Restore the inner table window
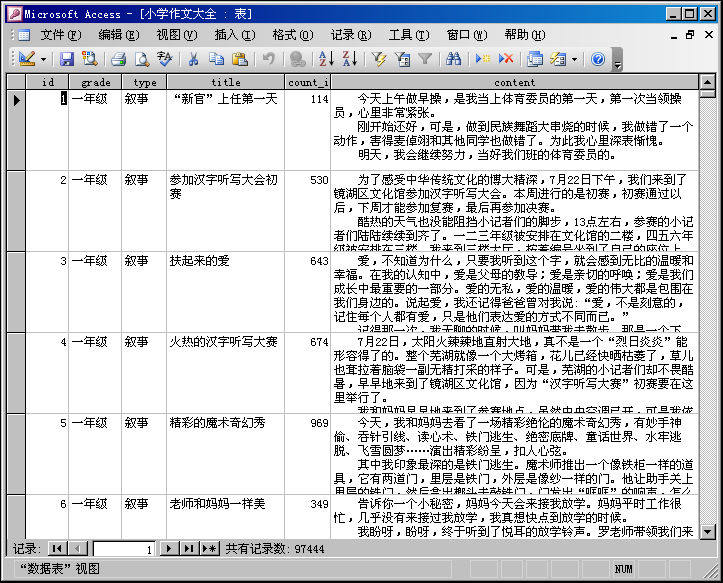 690,35
